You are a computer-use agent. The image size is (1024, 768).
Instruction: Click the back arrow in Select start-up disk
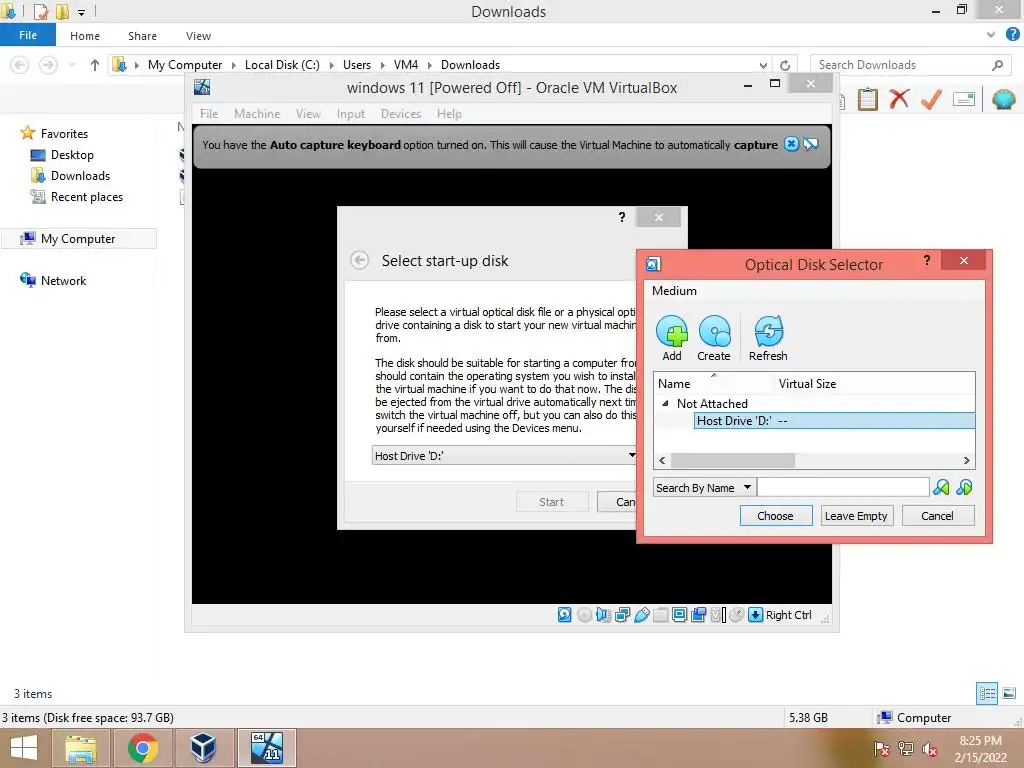click(359, 260)
